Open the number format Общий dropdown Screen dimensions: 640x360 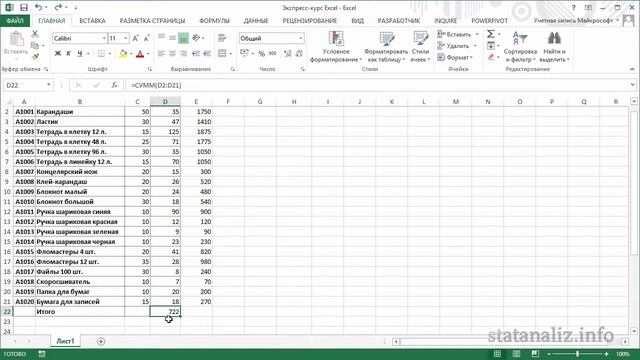click(300, 38)
